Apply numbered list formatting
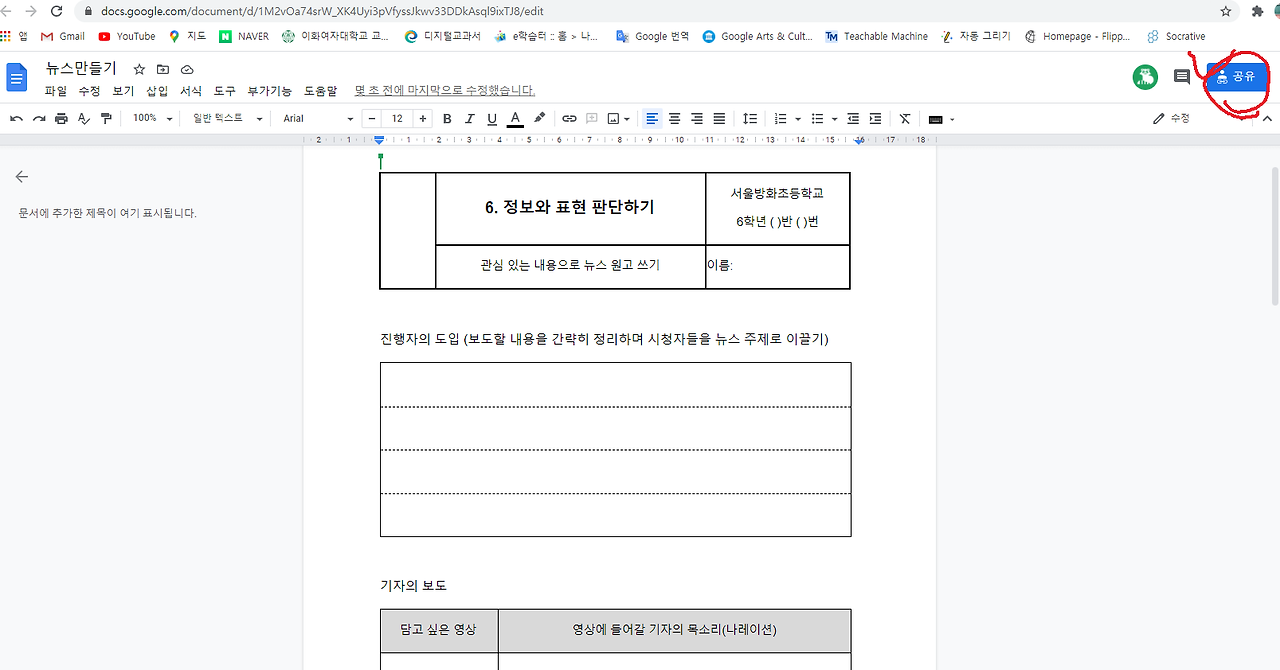The image size is (1280, 670). click(x=781, y=118)
